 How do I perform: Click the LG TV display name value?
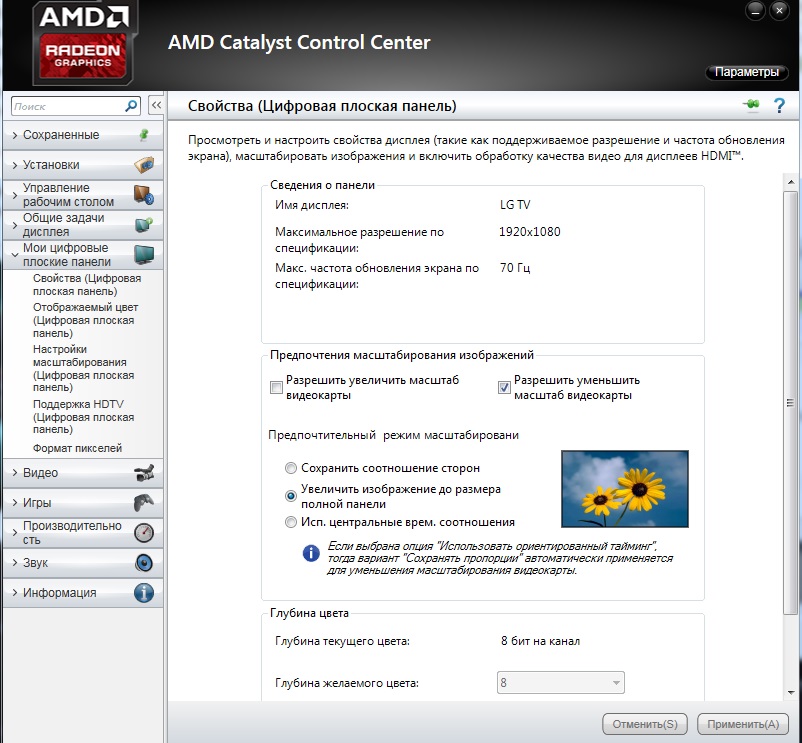pyautogui.click(x=515, y=205)
